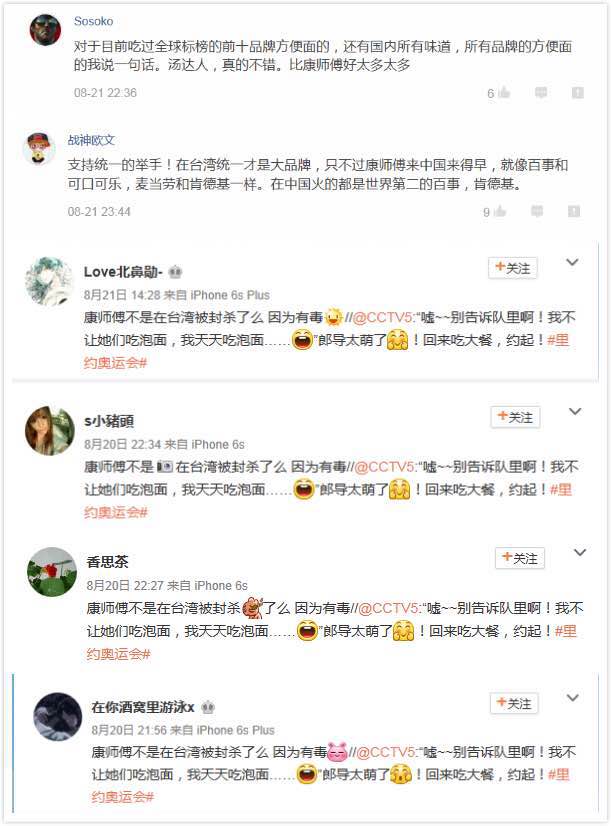Open Sosoko's profile avatar

pos(45,30)
